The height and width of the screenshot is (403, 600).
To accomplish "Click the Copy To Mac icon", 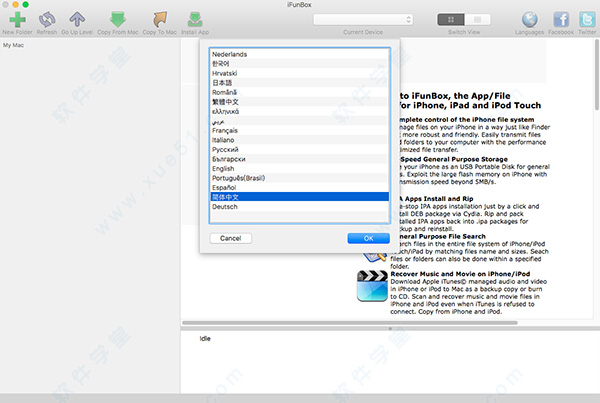I will [159, 18].
